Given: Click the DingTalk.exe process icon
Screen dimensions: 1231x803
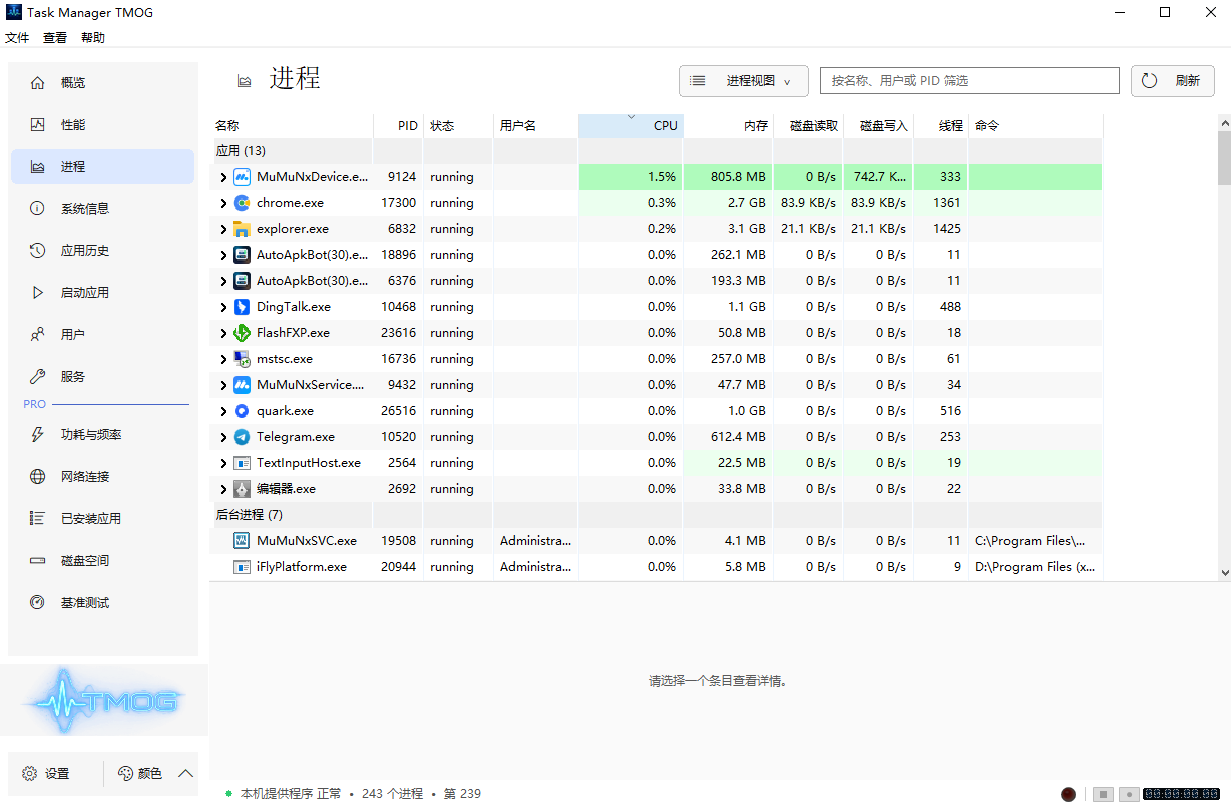Looking at the screenshot, I should click(241, 307).
